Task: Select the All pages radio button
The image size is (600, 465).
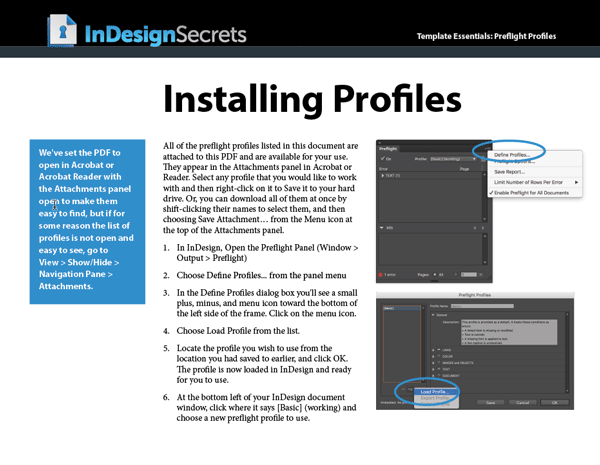Action: click(435, 274)
